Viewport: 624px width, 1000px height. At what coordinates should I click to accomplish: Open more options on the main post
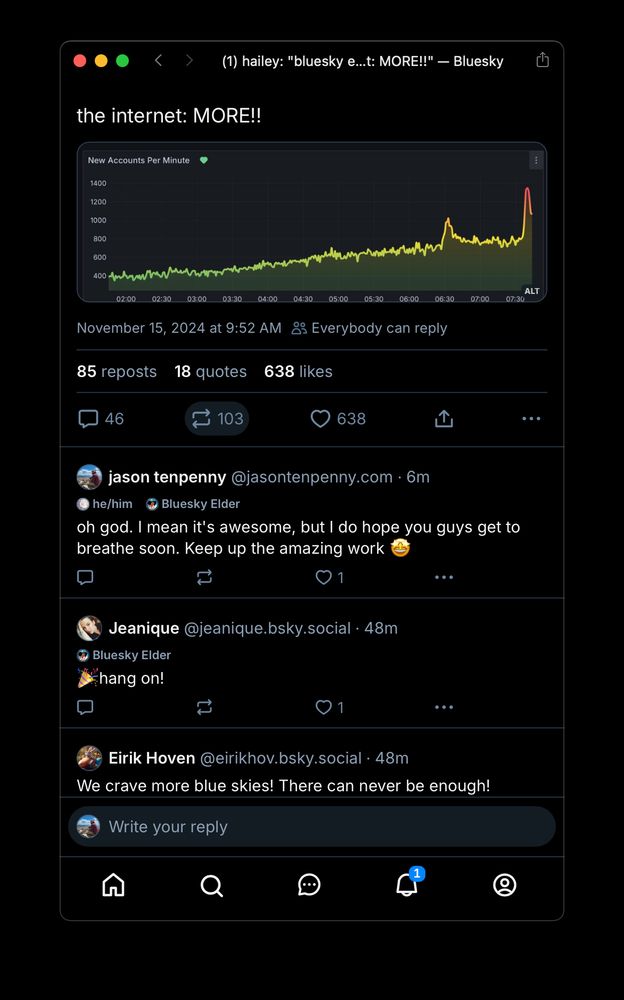[531, 418]
